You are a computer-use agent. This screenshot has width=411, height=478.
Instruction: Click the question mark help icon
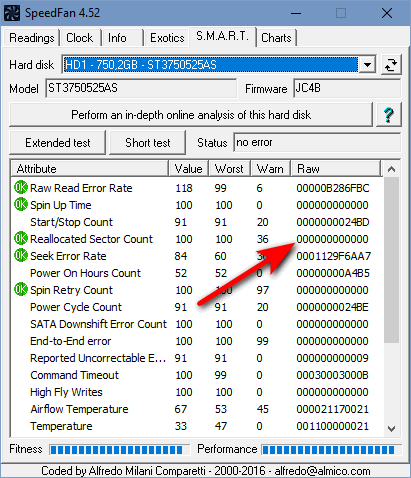tap(389, 115)
